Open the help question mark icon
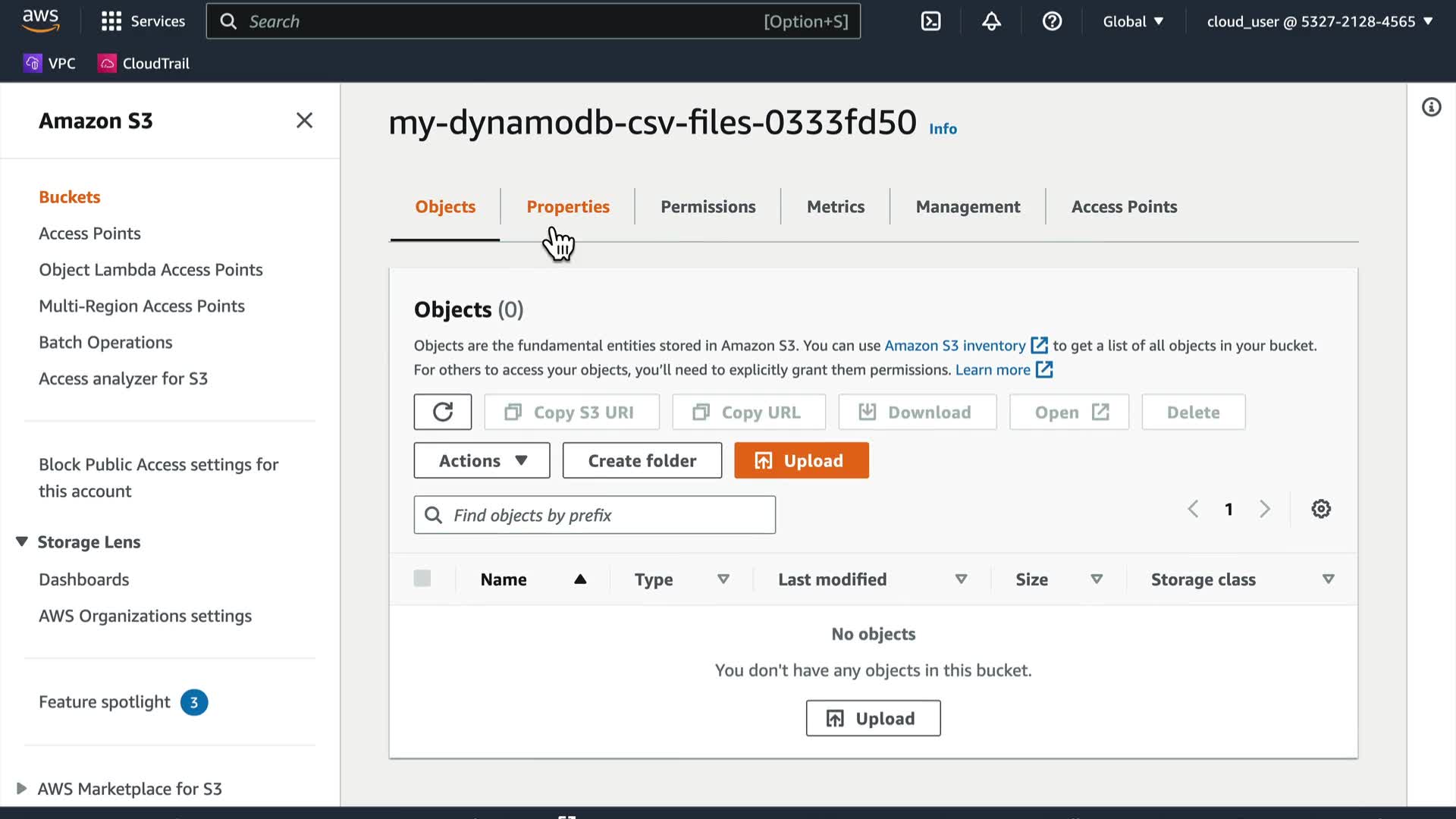Viewport: 1456px width, 819px height. click(1052, 21)
